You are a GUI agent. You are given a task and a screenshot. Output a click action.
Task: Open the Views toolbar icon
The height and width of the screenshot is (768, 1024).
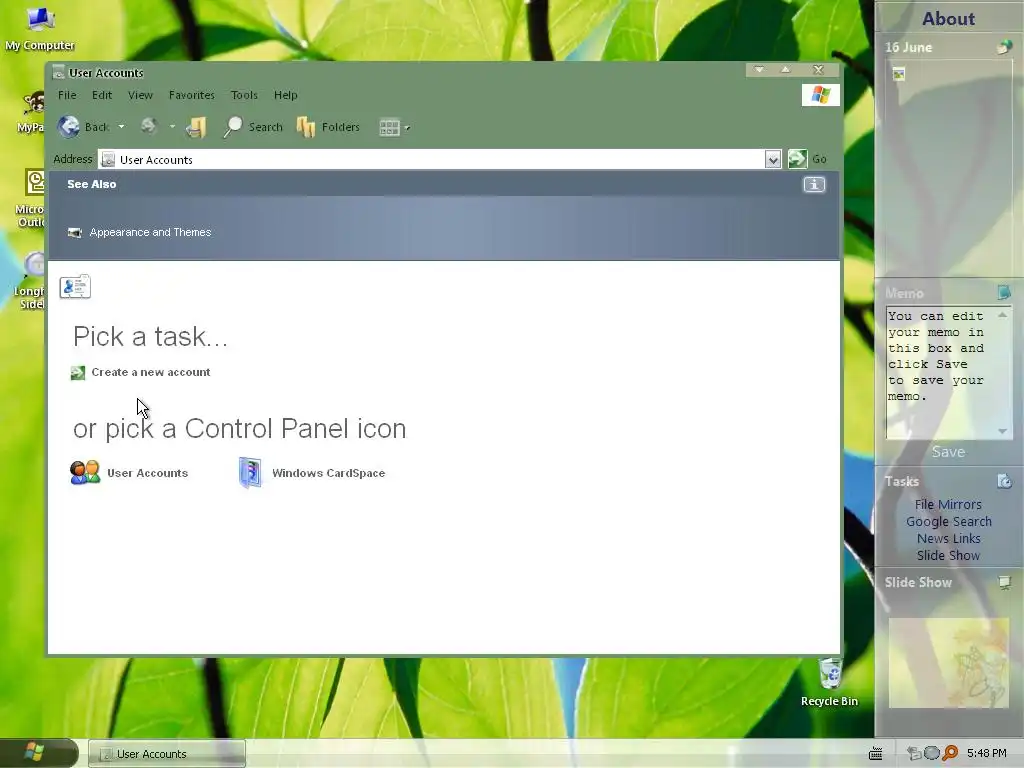click(x=389, y=127)
